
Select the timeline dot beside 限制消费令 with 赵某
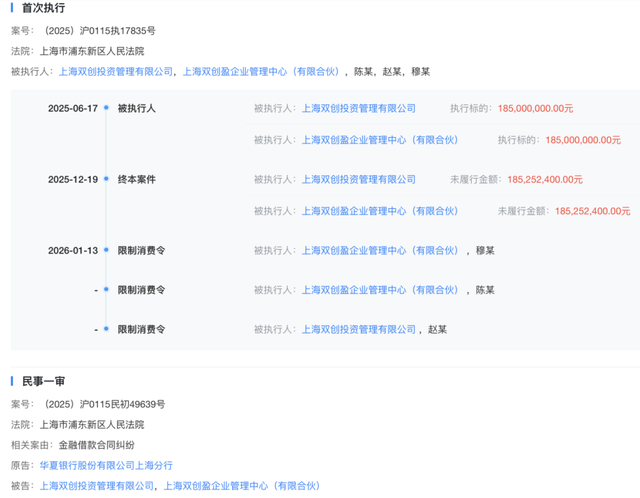[106, 329]
